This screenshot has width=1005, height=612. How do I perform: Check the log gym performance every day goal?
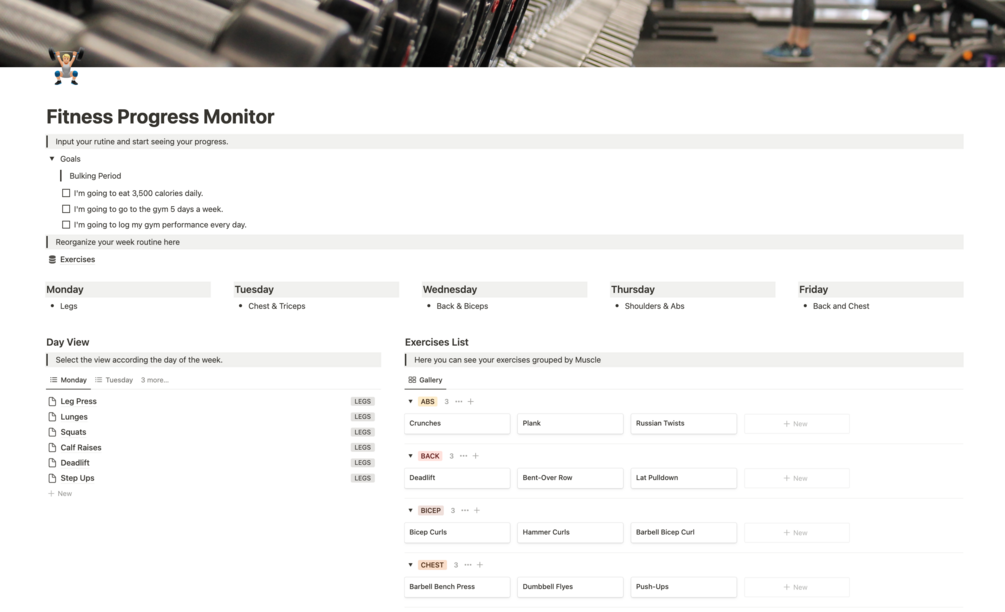(x=65, y=224)
